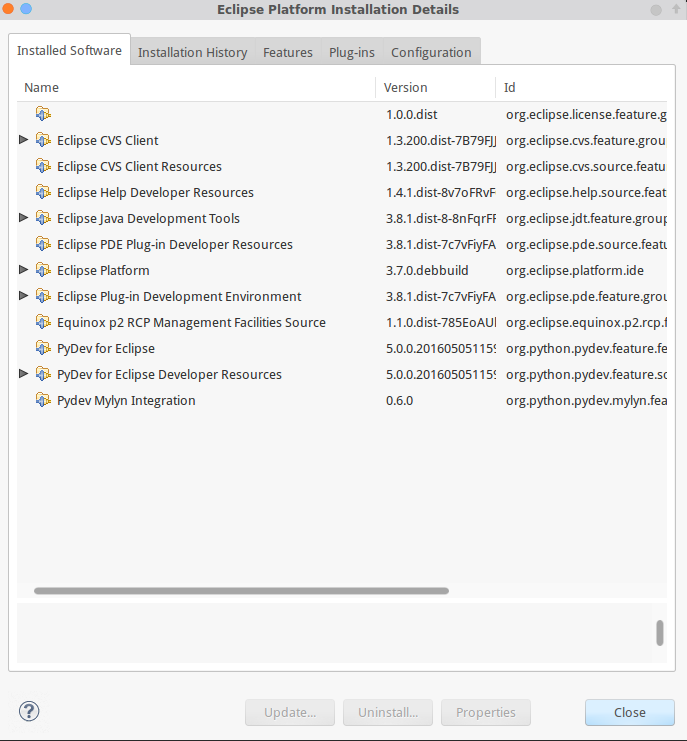Image resolution: width=687 pixels, height=741 pixels.
Task: Click the orange window button in the title bar
Action: (7, 8)
